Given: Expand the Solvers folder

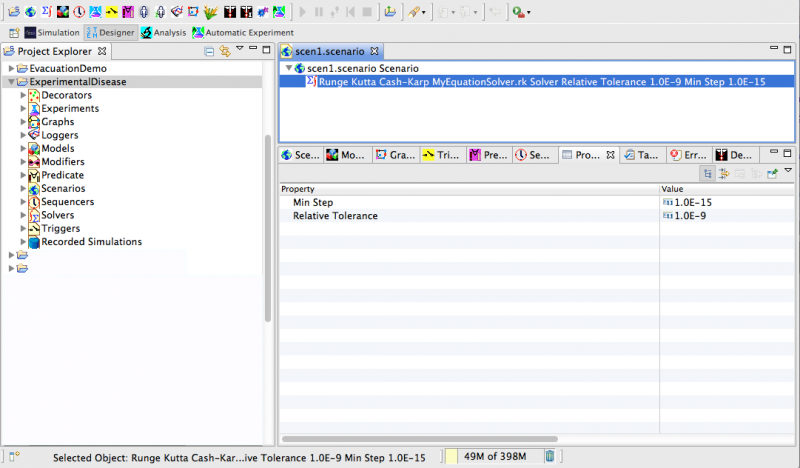Looking at the screenshot, I should pyautogui.click(x=23, y=215).
